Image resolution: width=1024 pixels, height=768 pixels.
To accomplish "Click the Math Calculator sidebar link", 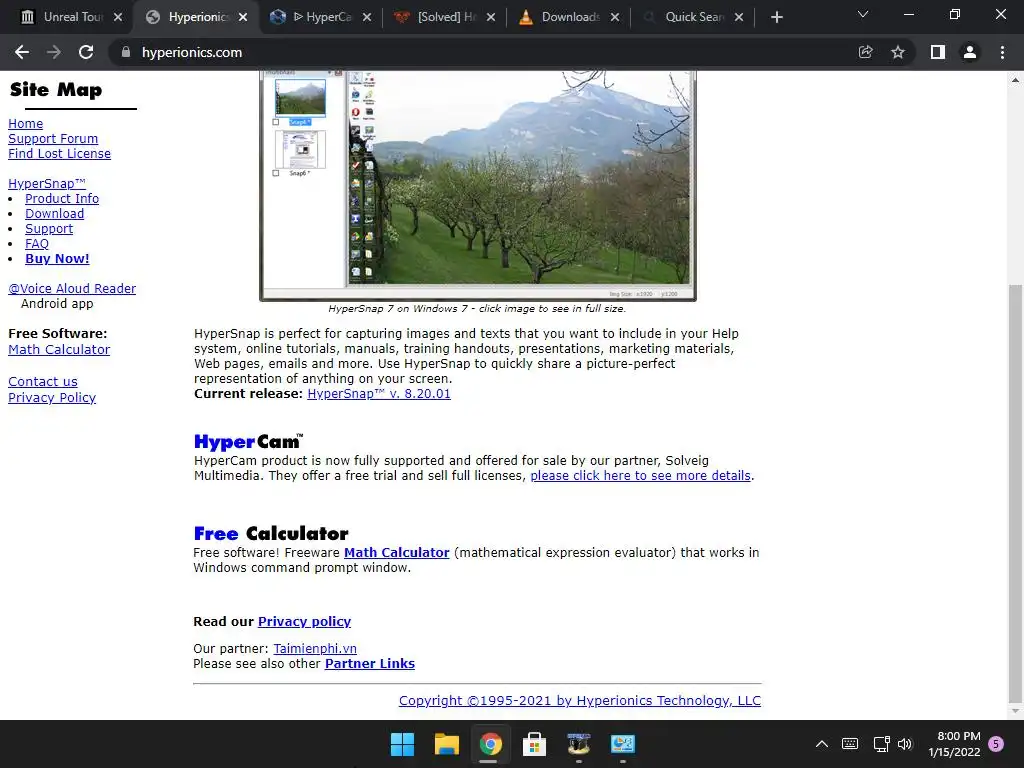I will point(59,349).
